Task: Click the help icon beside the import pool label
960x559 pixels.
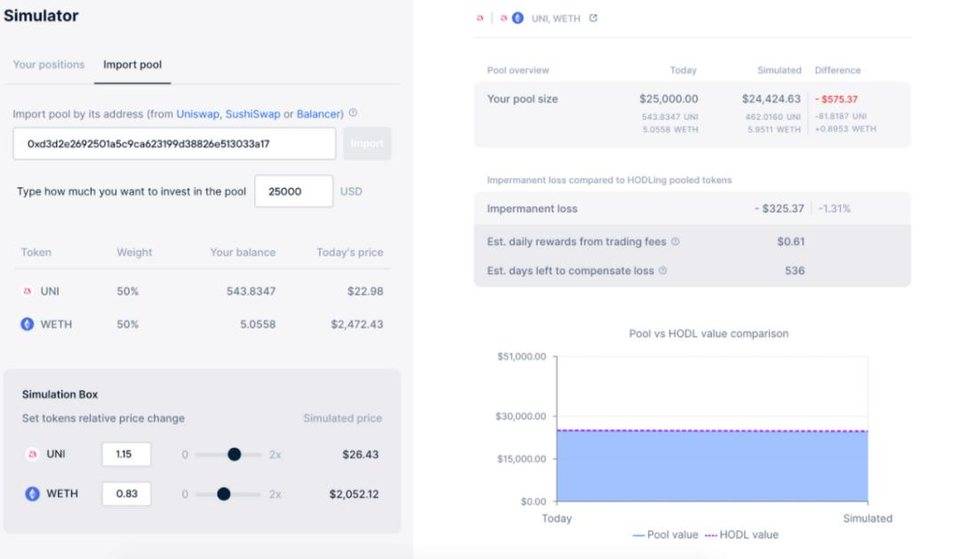Action: (353, 114)
